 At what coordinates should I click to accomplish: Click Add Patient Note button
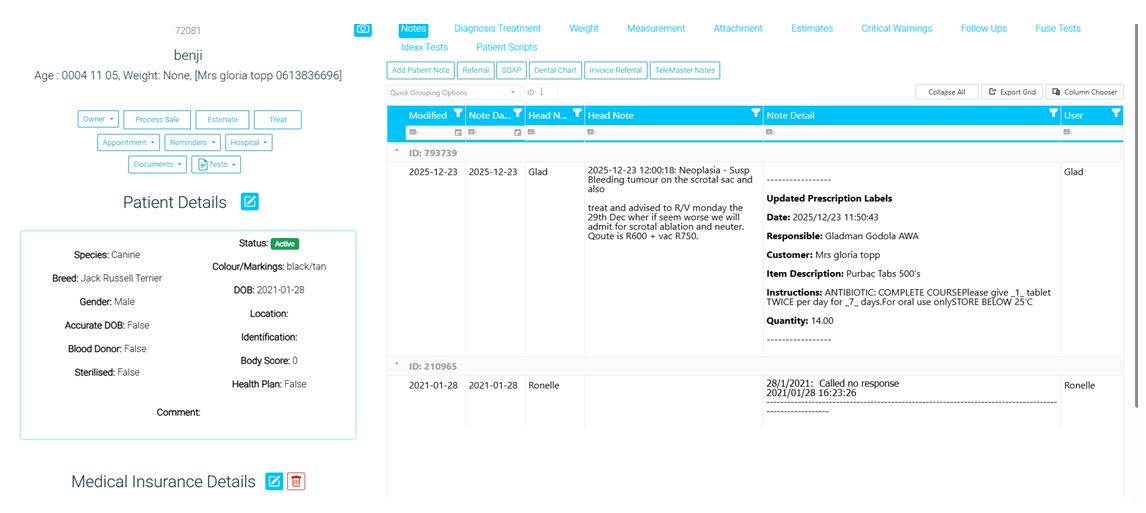421,70
